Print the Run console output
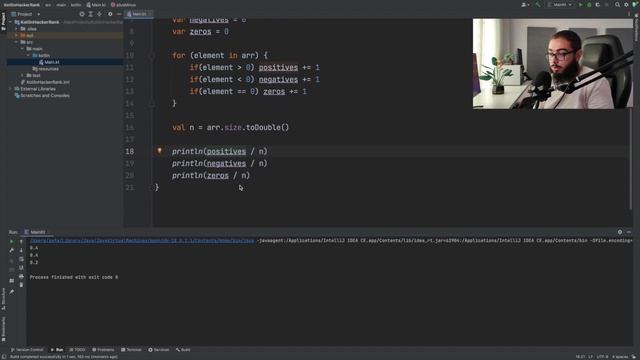Viewport: 640px width, 360px height. 21,276
